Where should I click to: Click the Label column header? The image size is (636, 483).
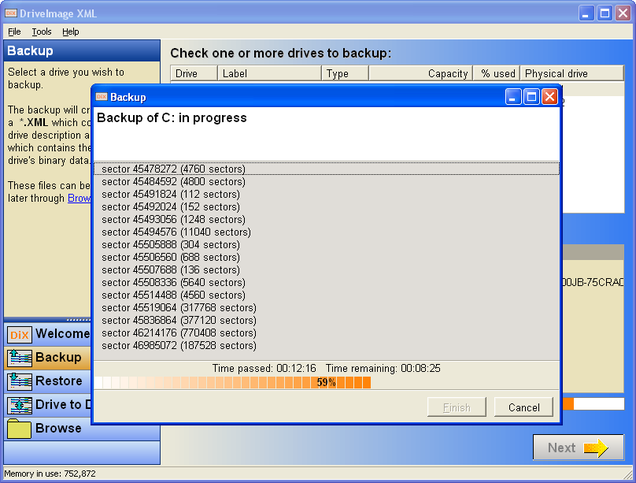point(270,73)
